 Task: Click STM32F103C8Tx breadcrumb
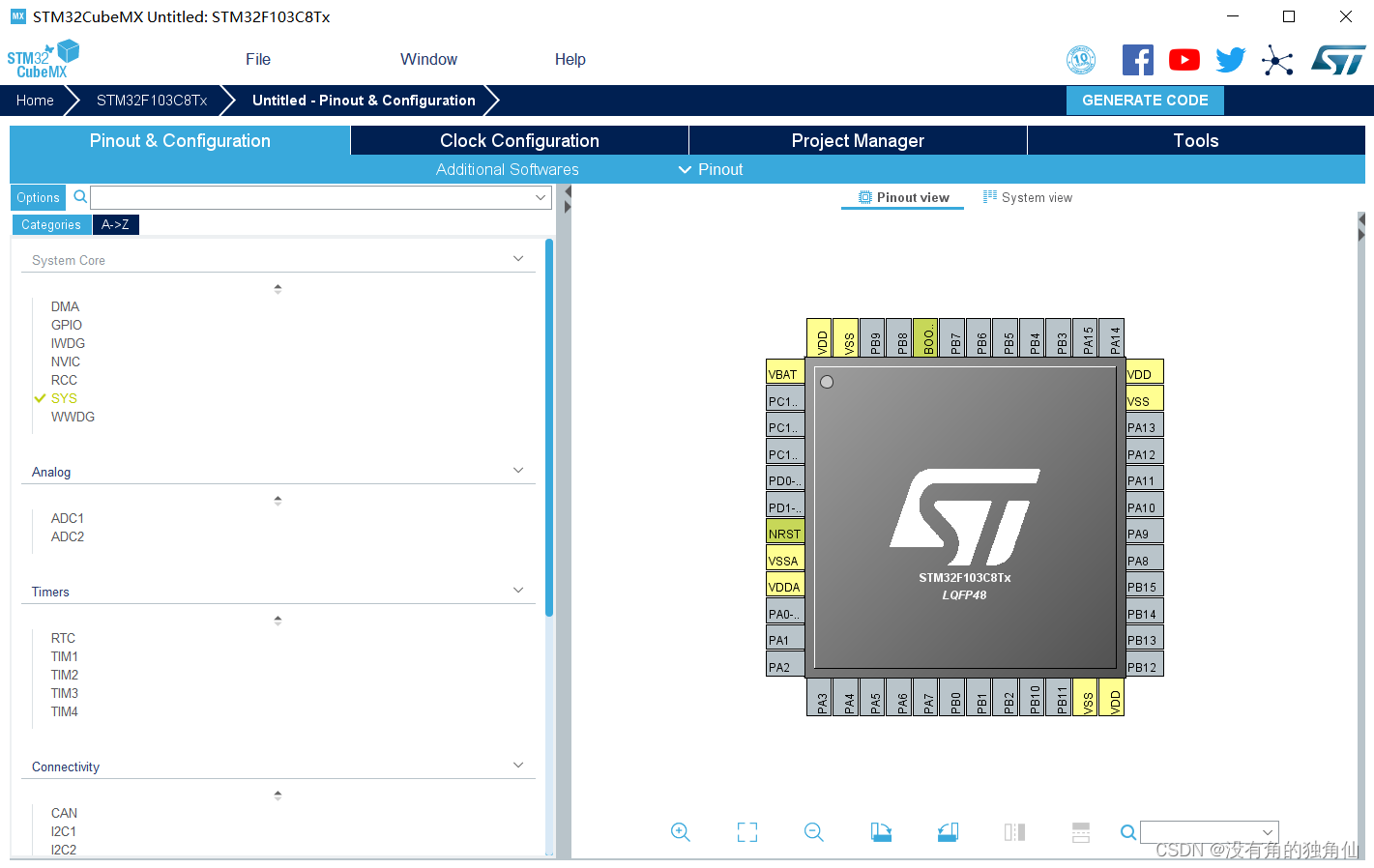pyautogui.click(x=152, y=101)
